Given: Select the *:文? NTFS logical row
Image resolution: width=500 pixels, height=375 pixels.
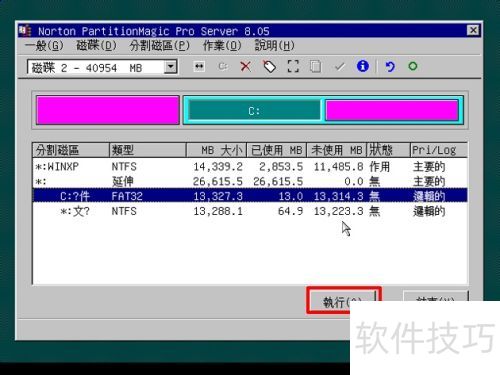Looking at the screenshot, I should pyautogui.click(x=250, y=211).
